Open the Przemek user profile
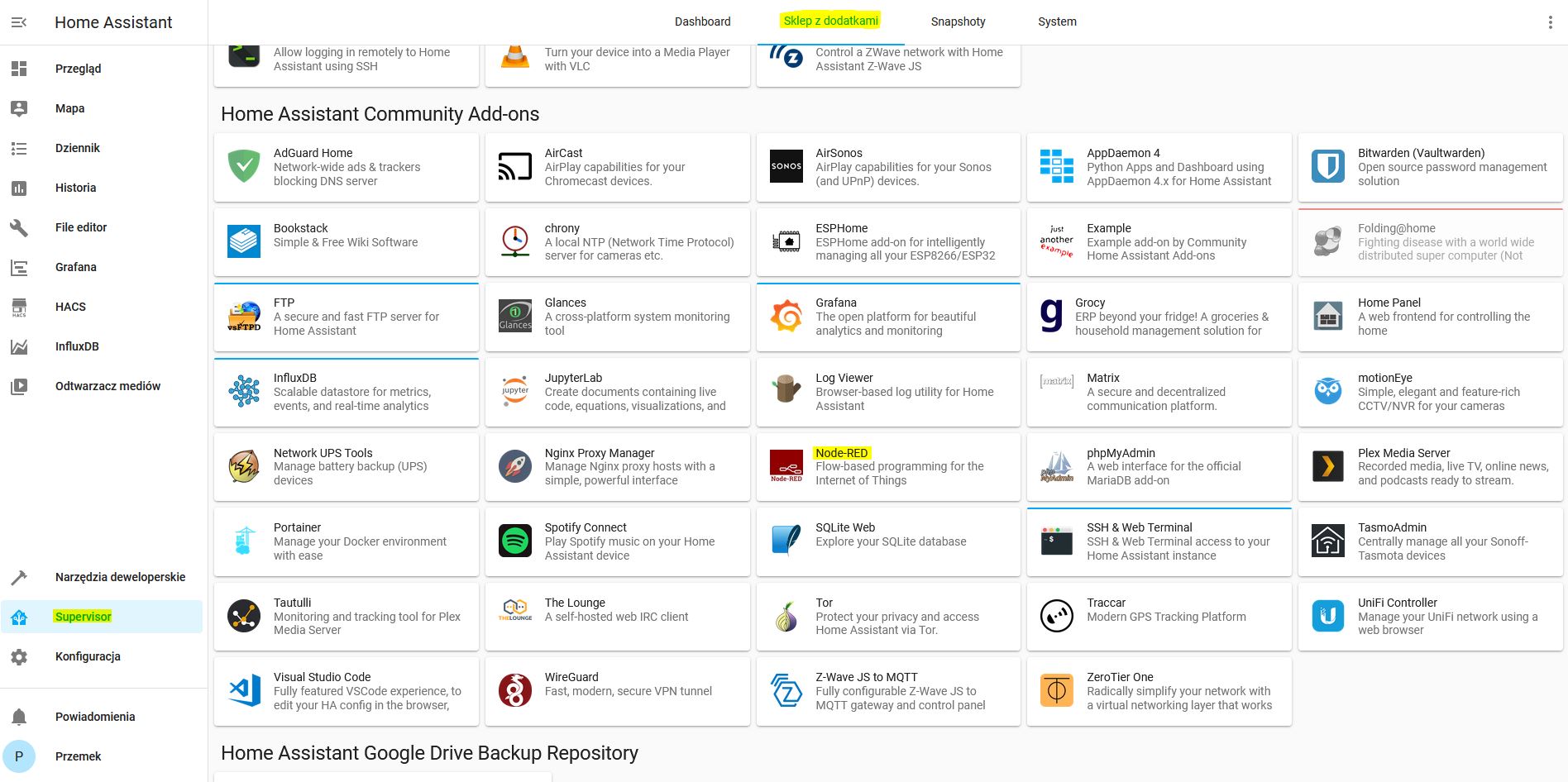The image size is (1568, 782). click(78, 756)
